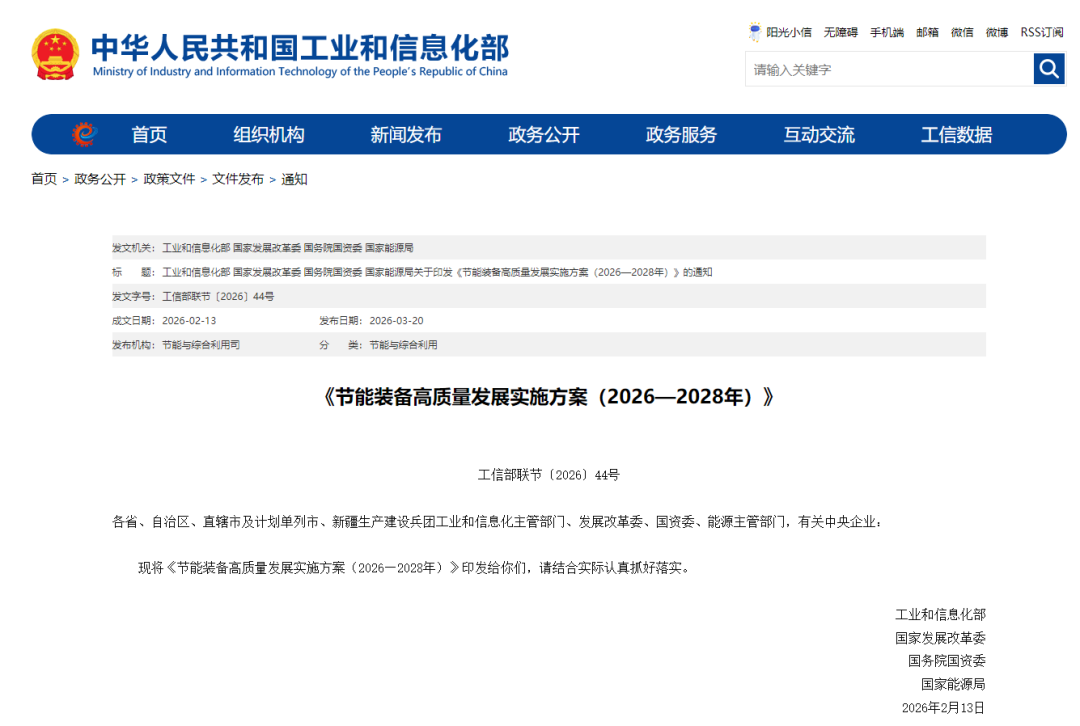Click the signature line 国家能源局
Screen dimensions: 1080x726
(x=953, y=684)
